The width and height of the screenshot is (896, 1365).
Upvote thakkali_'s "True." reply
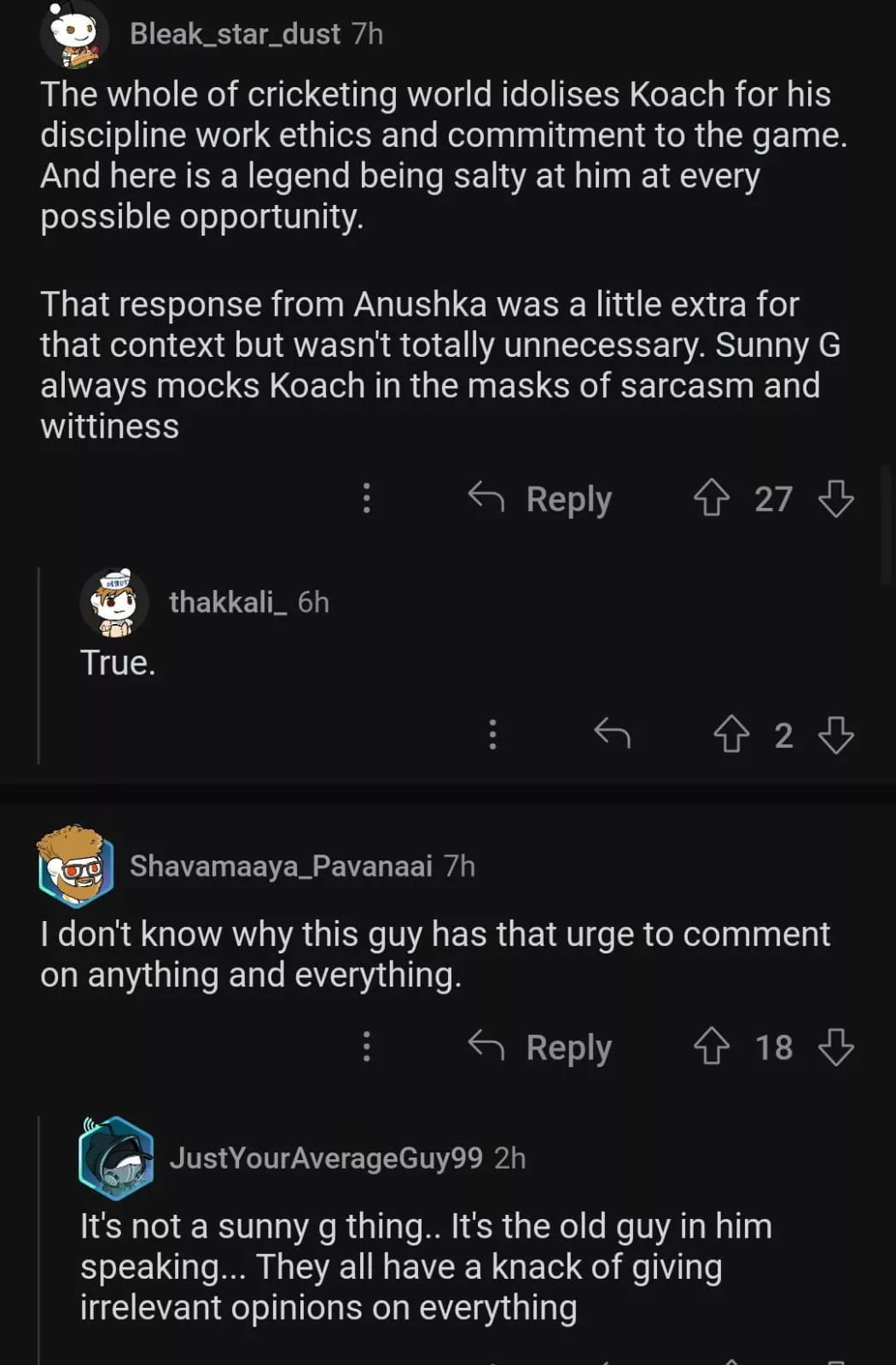730,734
